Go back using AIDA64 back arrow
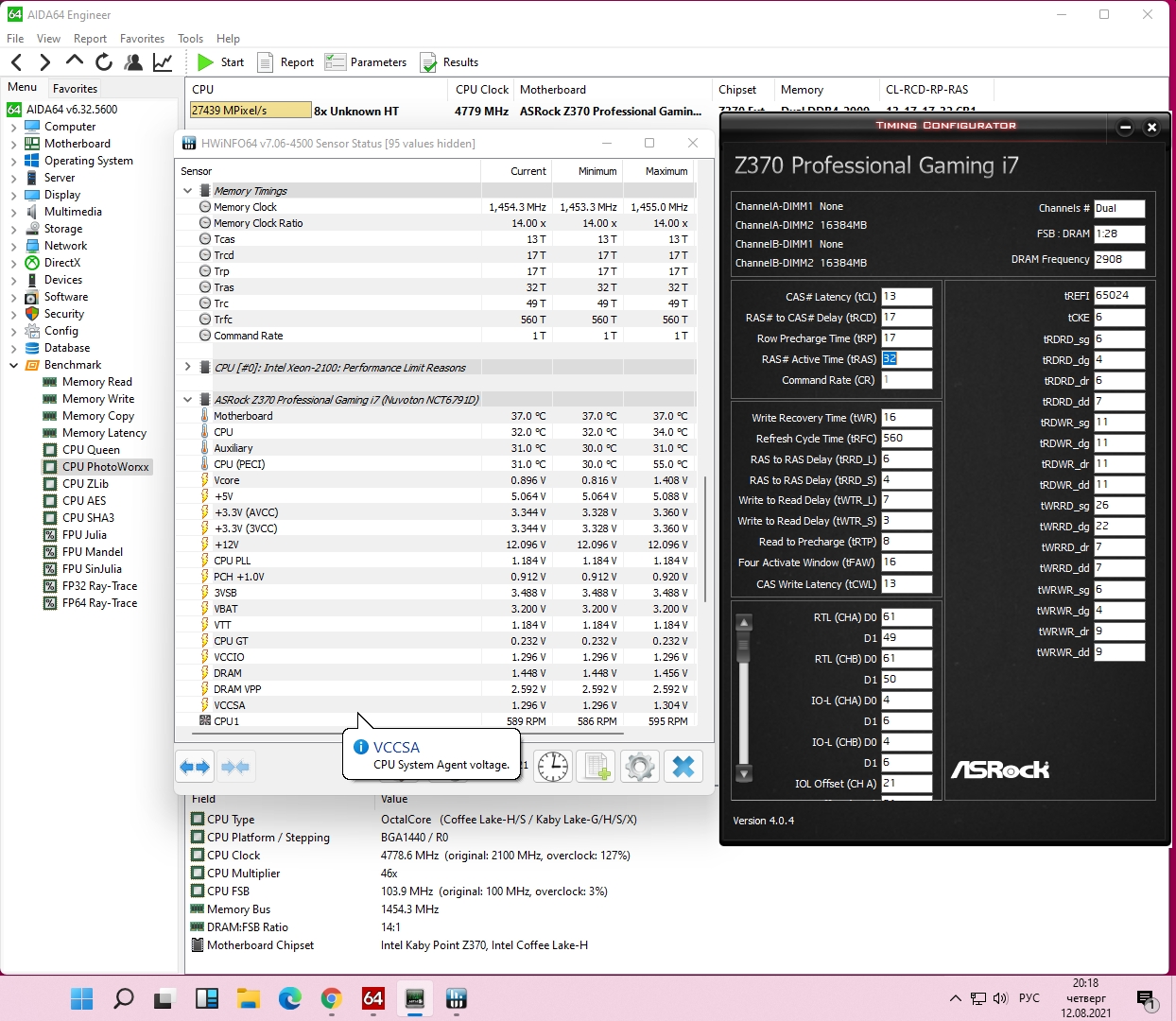Viewport: 1176px width, 1021px height. [x=16, y=62]
